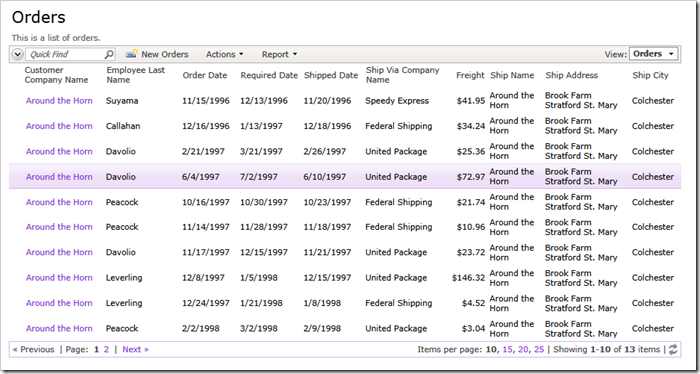Viewport: 700px width, 374px height.
Task: Click the Employee Last Name column header
Action: pyautogui.click(x=136, y=75)
